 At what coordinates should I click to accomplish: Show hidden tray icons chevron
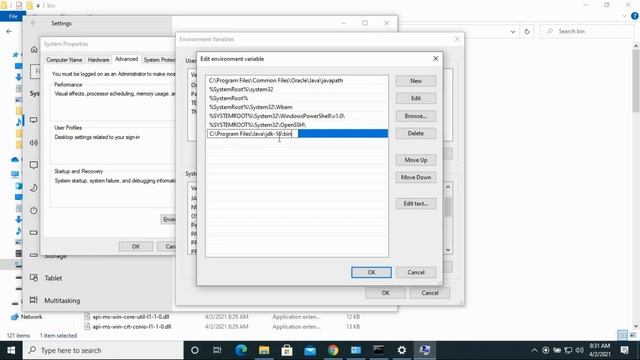click(534, 350)
